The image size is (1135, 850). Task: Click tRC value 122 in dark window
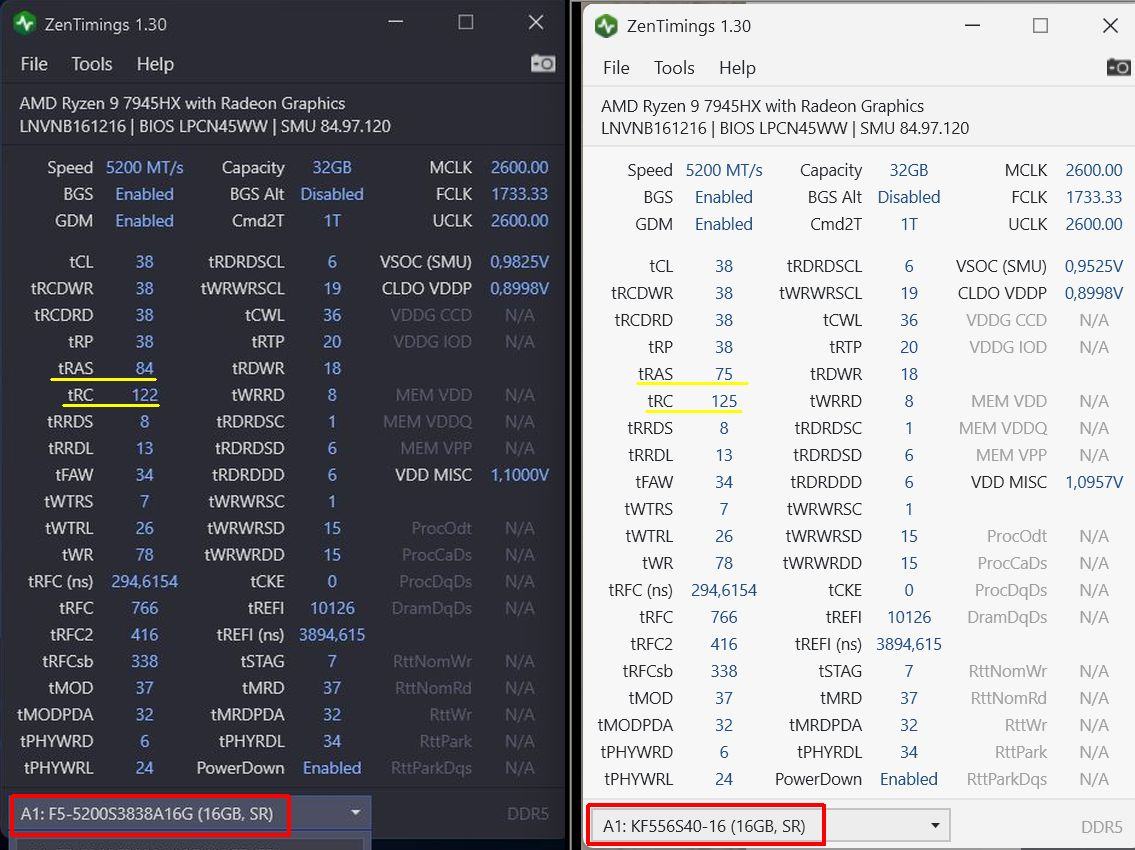coord(144,395)
